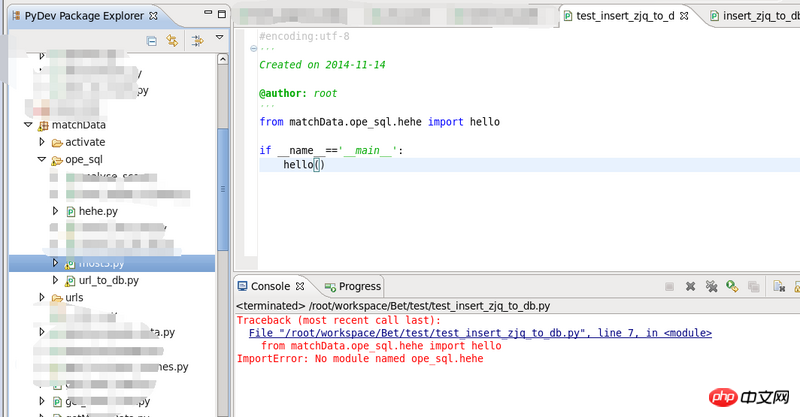Click Remove All Terminated Launches icon

pyautogui.click(x=711, y=287)
